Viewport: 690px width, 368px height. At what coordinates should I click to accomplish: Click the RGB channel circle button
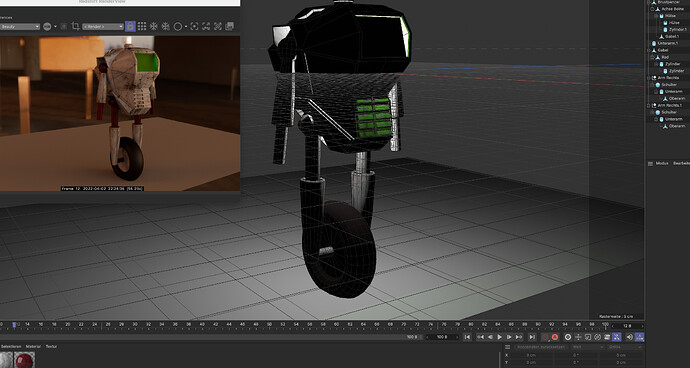47,26
